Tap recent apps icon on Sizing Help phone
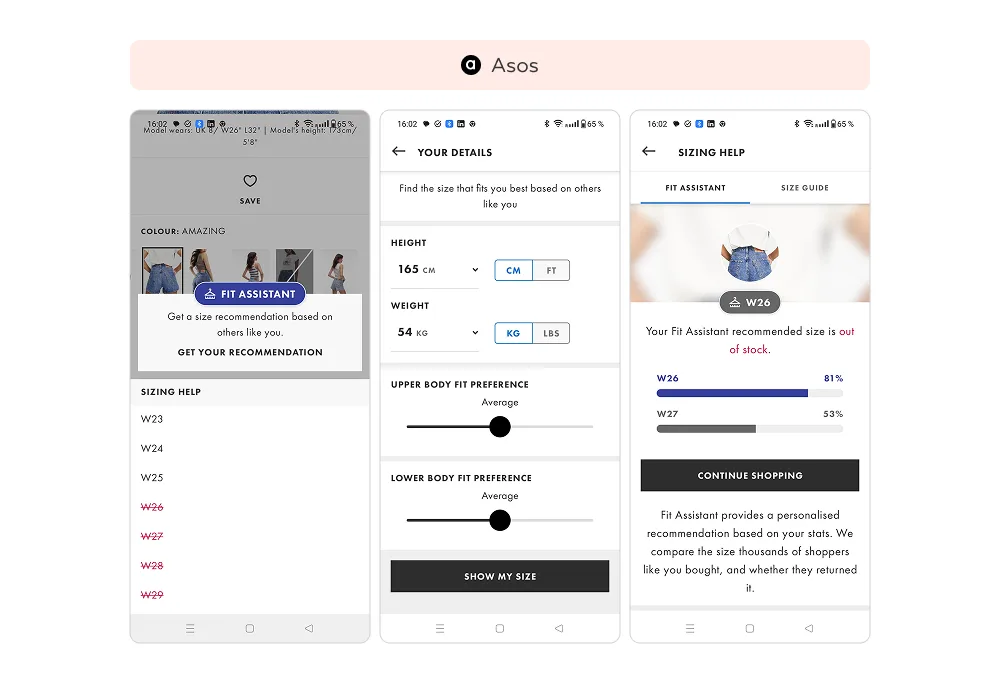This screenshot has height=683, width=1000. 690,628
